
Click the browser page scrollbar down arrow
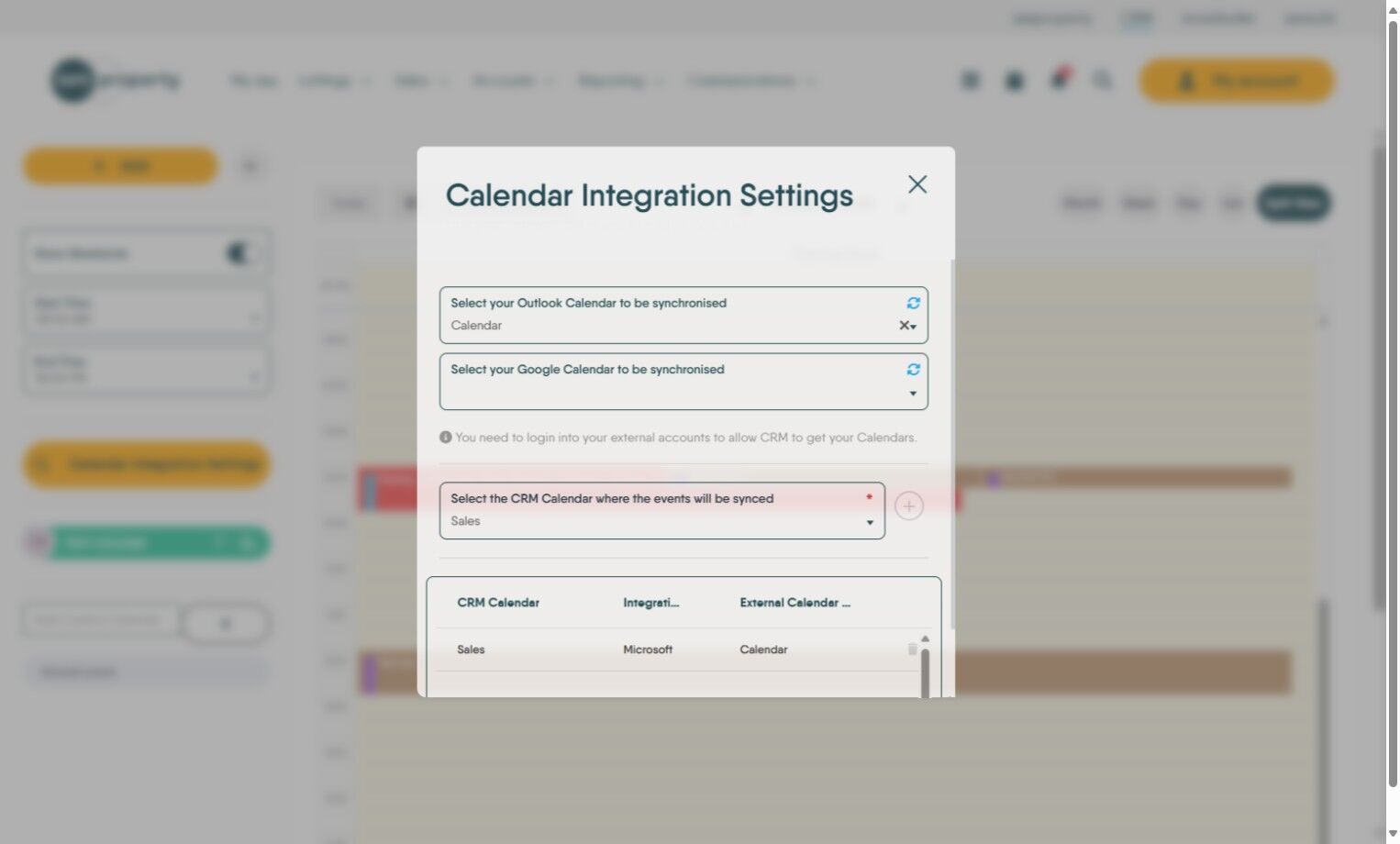tap(1392, 834)
